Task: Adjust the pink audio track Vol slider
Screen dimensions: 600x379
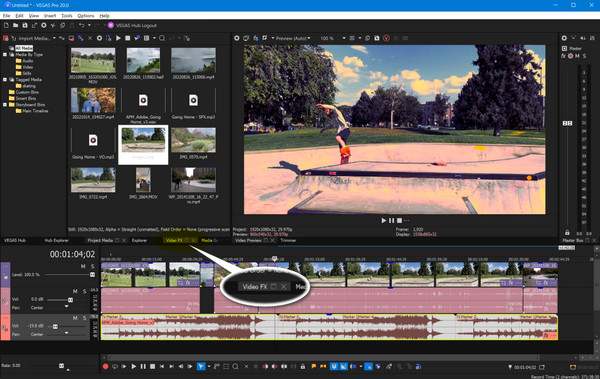Action: click(70, 300)
